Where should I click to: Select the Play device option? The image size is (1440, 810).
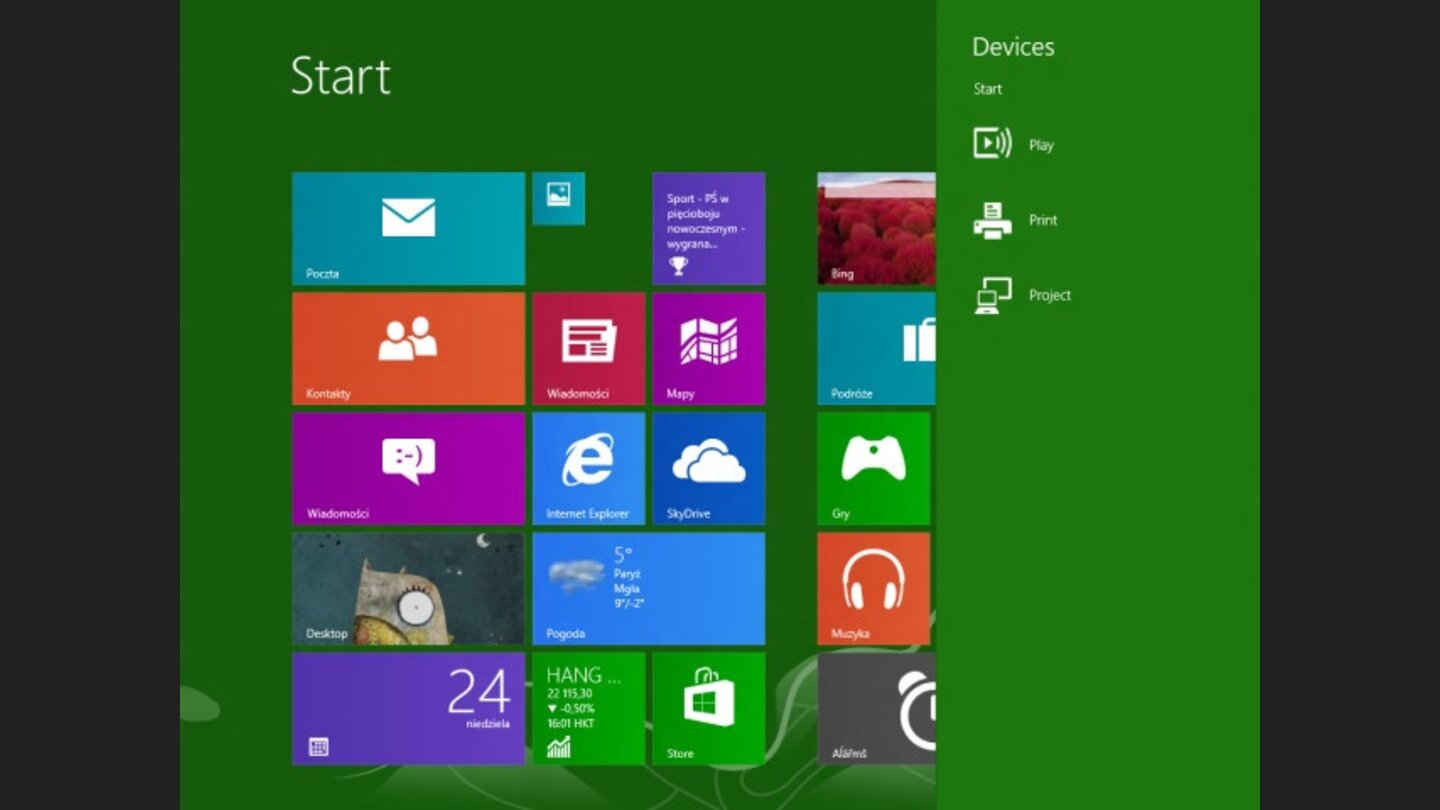tap(1020, 144)
